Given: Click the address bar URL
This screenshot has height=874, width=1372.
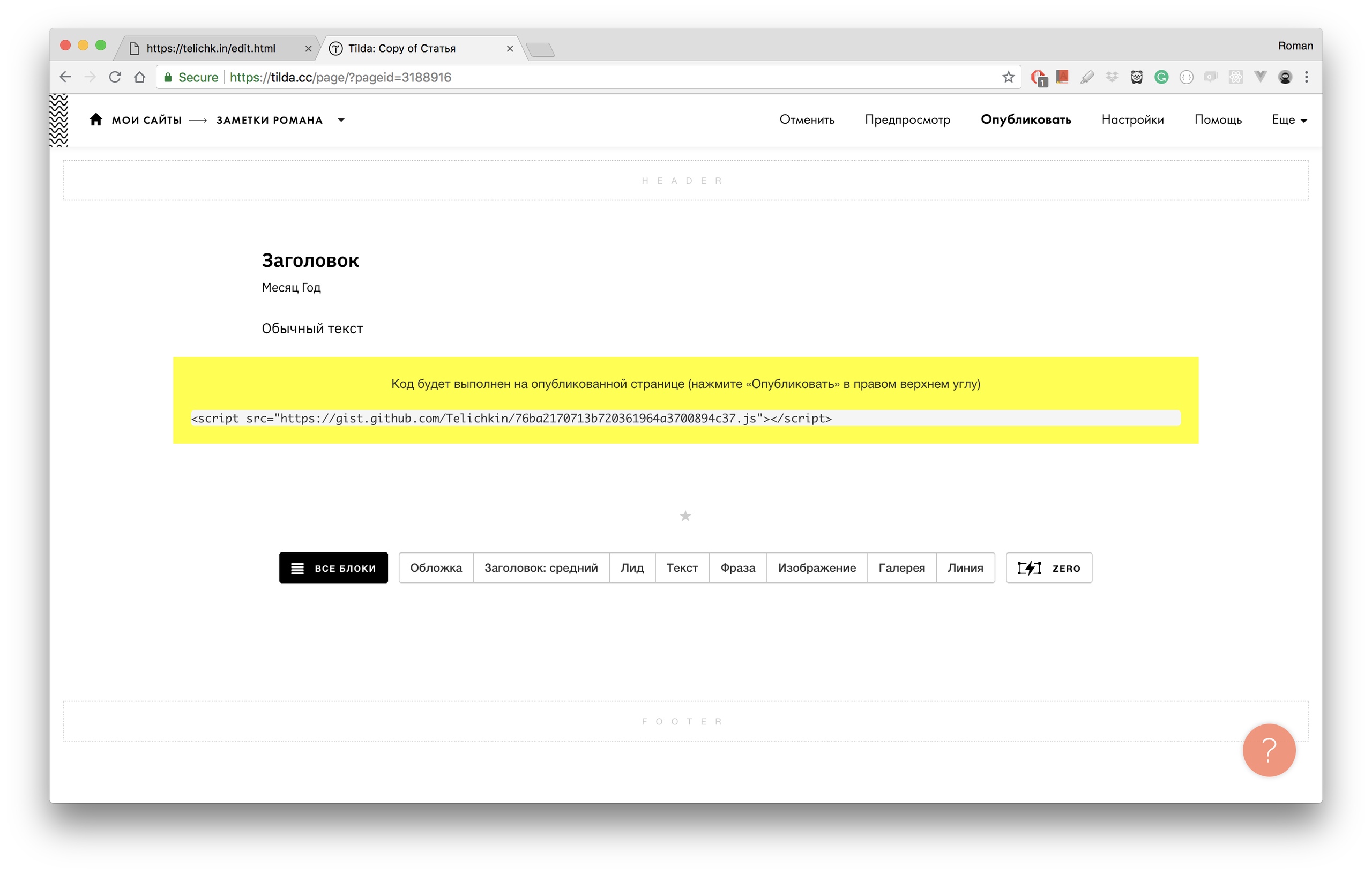Looking at the screenshot, I should point(340,78).
